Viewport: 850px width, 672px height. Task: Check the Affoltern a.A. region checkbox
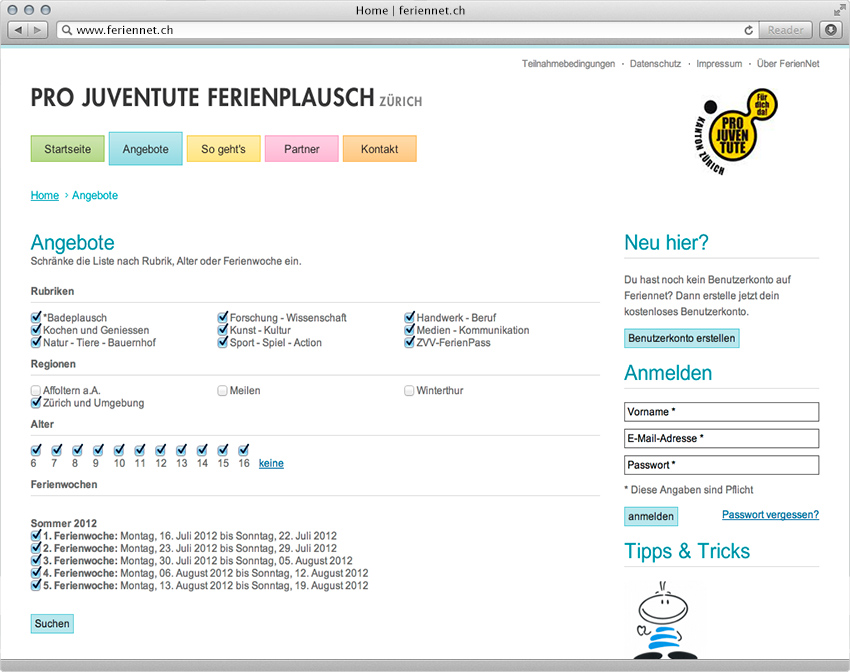click(x=36, y=390)
